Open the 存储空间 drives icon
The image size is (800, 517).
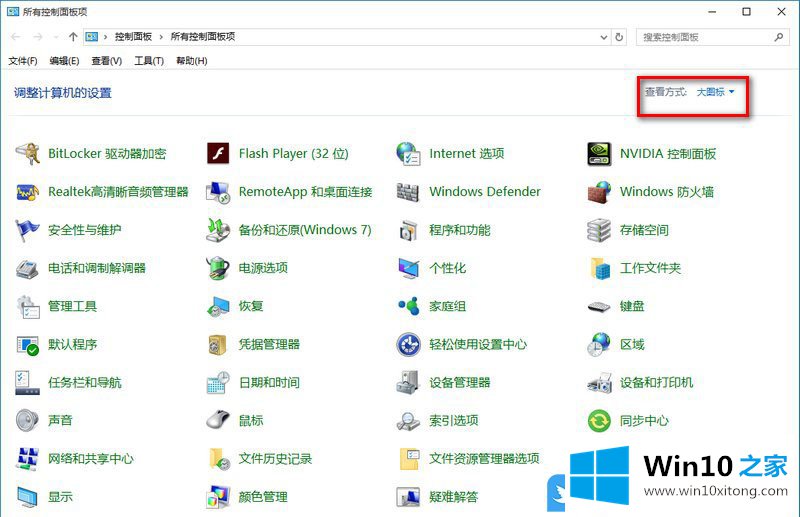[599, 230]
